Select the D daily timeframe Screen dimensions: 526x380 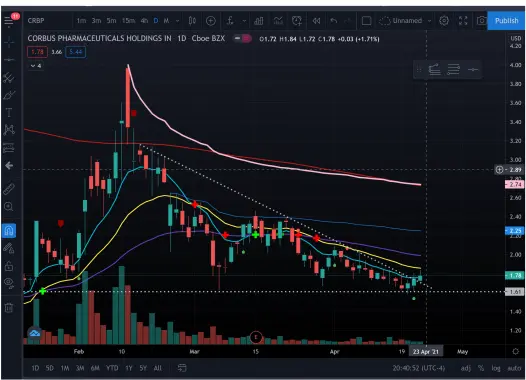(x=156, y=21)
